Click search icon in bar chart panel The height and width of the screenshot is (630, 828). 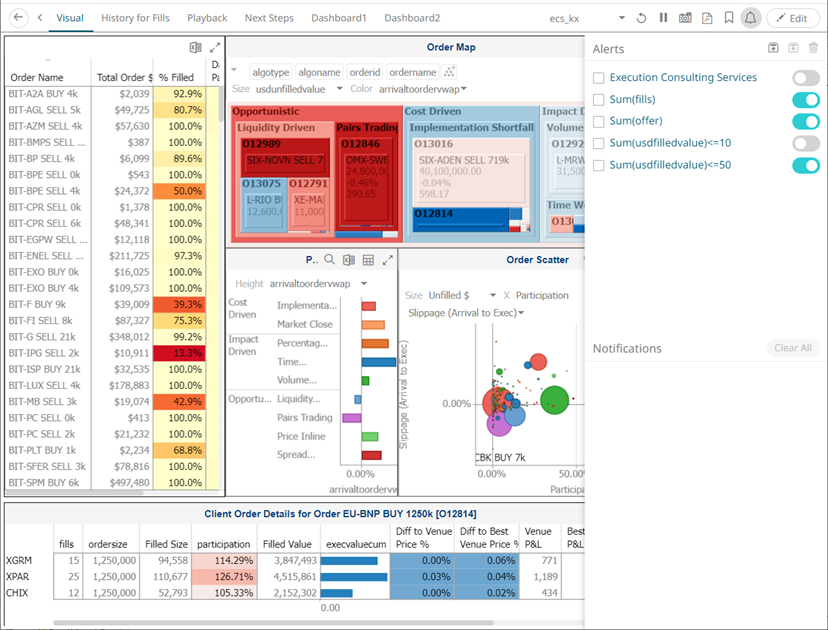coord(330,260)
